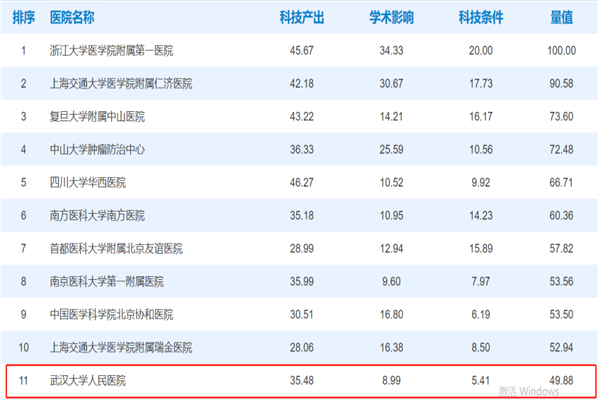Click value 30.51 in 科技产出

(302, 315)
